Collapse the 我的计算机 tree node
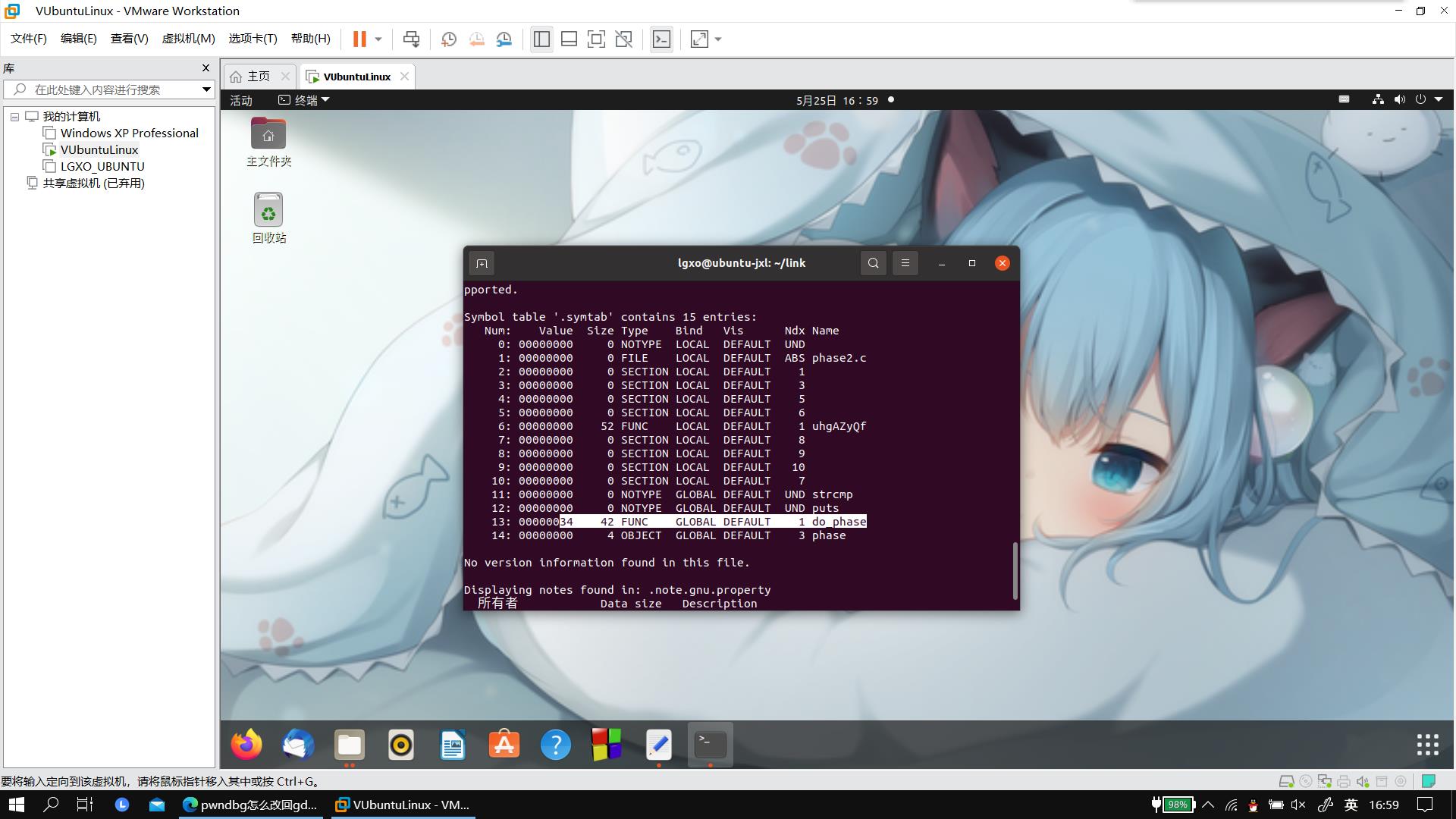The image size is (1456, 819). pos(14,117)
